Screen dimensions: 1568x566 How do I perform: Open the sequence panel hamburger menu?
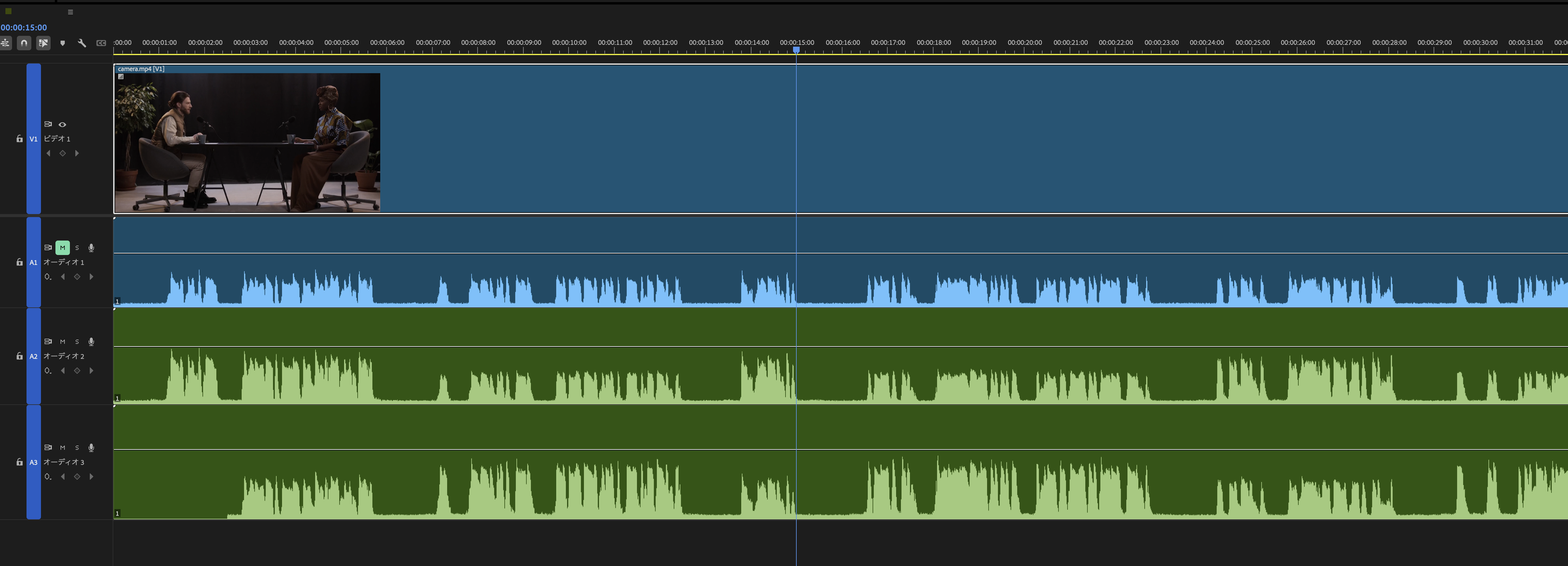coord(71,11)
